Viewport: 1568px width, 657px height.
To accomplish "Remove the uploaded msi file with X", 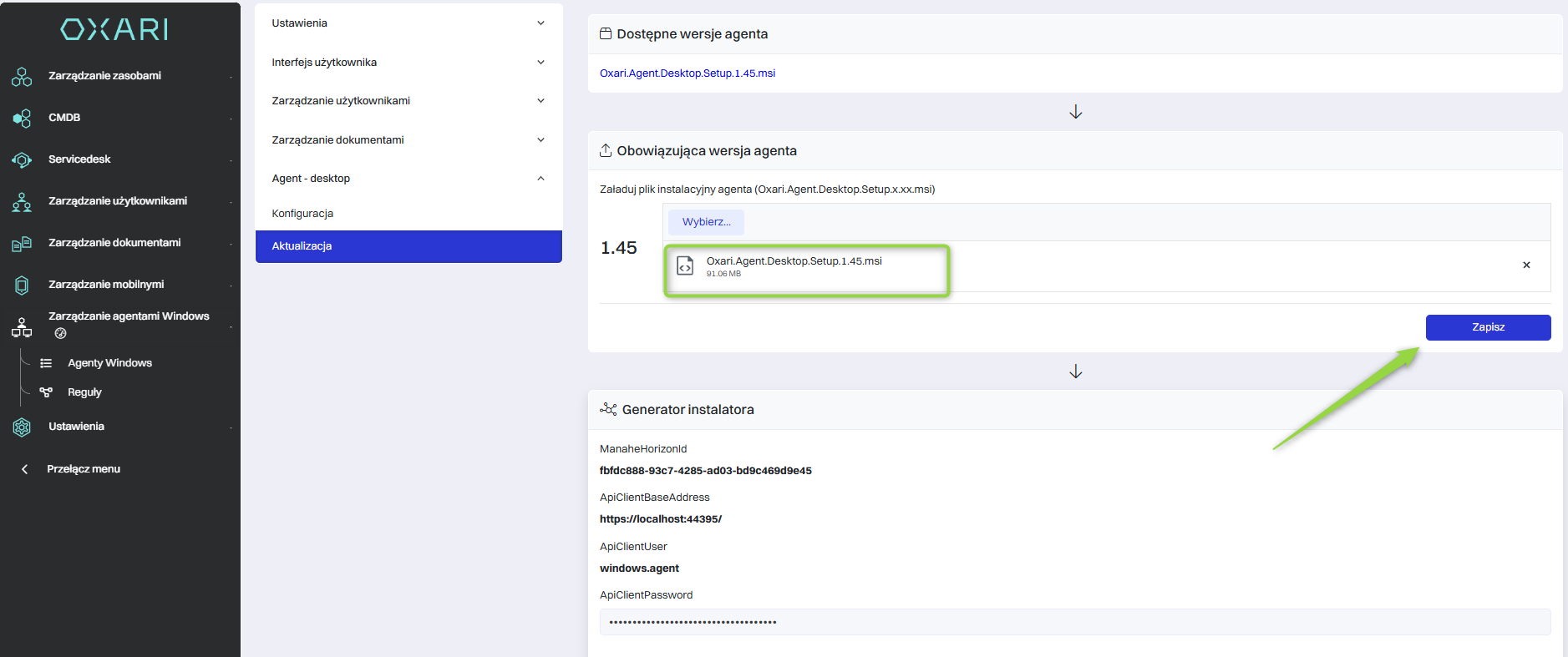I will (x=1526, y=265).
